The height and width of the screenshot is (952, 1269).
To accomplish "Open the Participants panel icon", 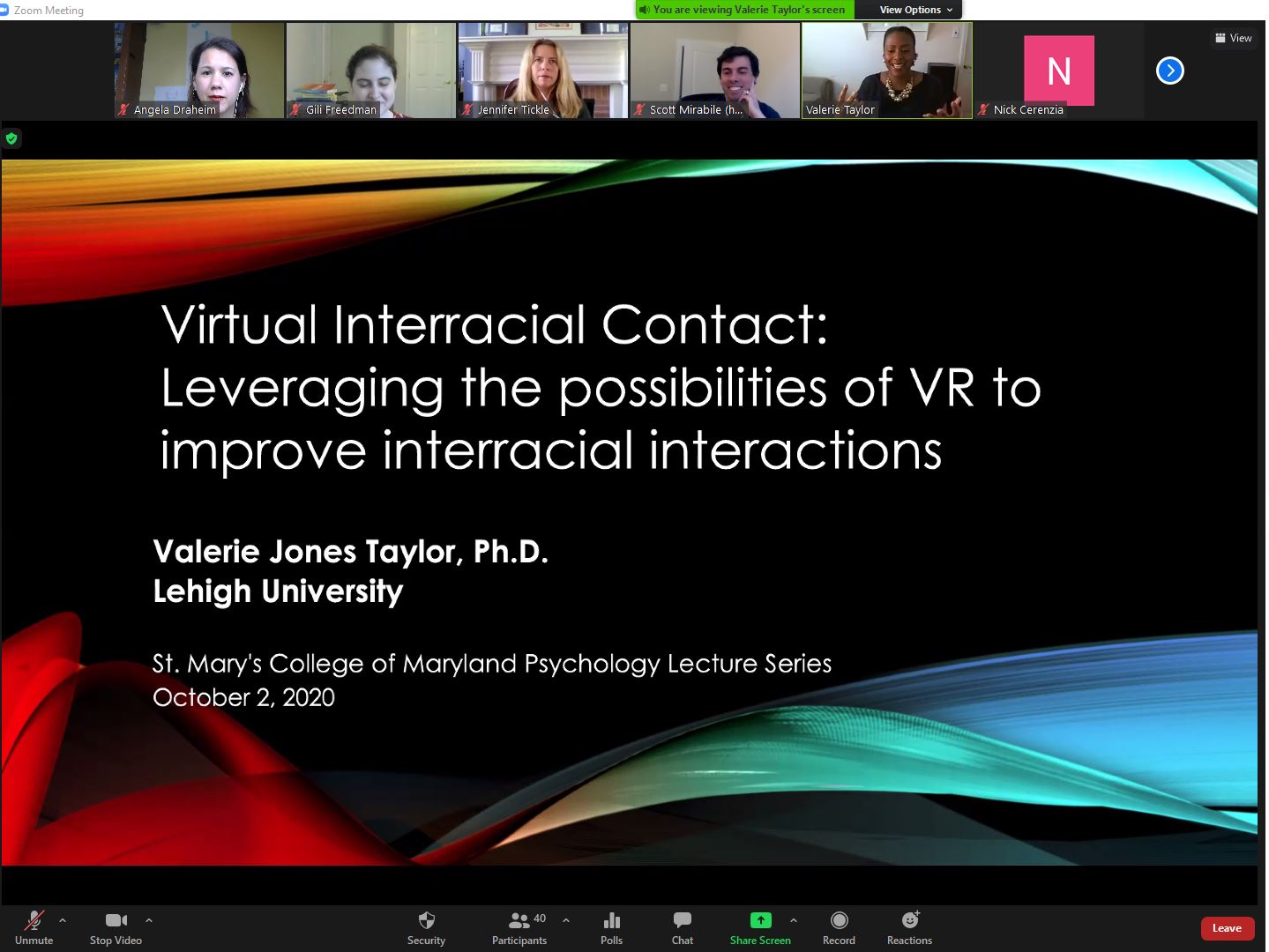I will coord(519,920).
